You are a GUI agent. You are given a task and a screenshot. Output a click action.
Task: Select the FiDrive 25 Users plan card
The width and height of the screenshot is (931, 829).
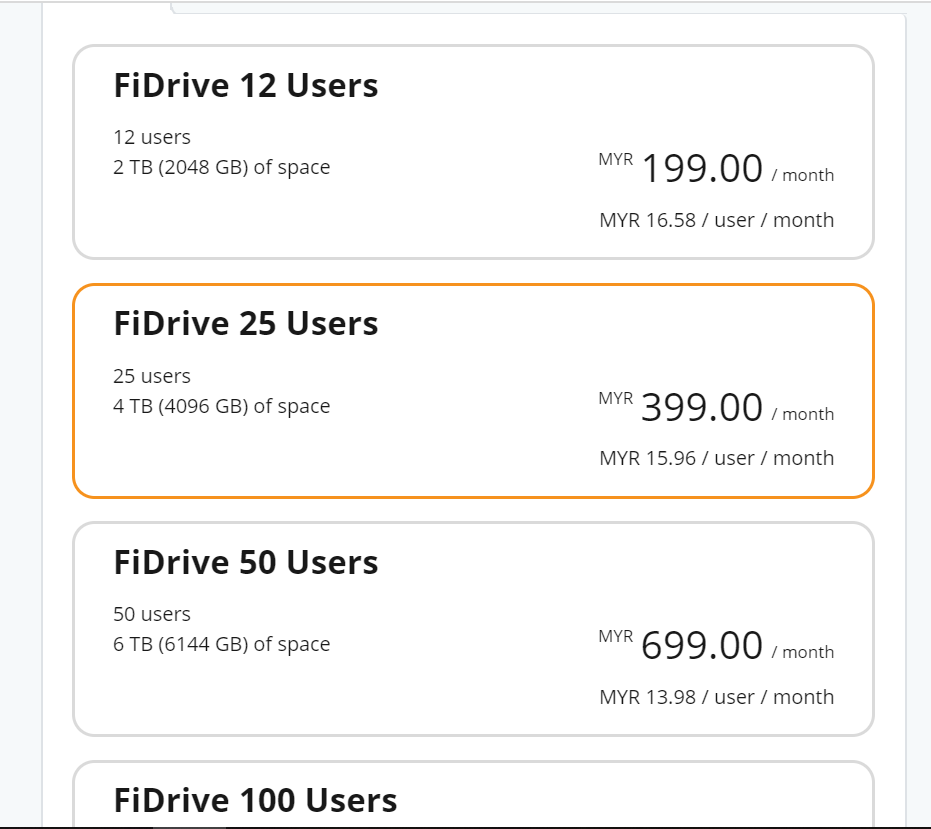[x=473, y=391]
